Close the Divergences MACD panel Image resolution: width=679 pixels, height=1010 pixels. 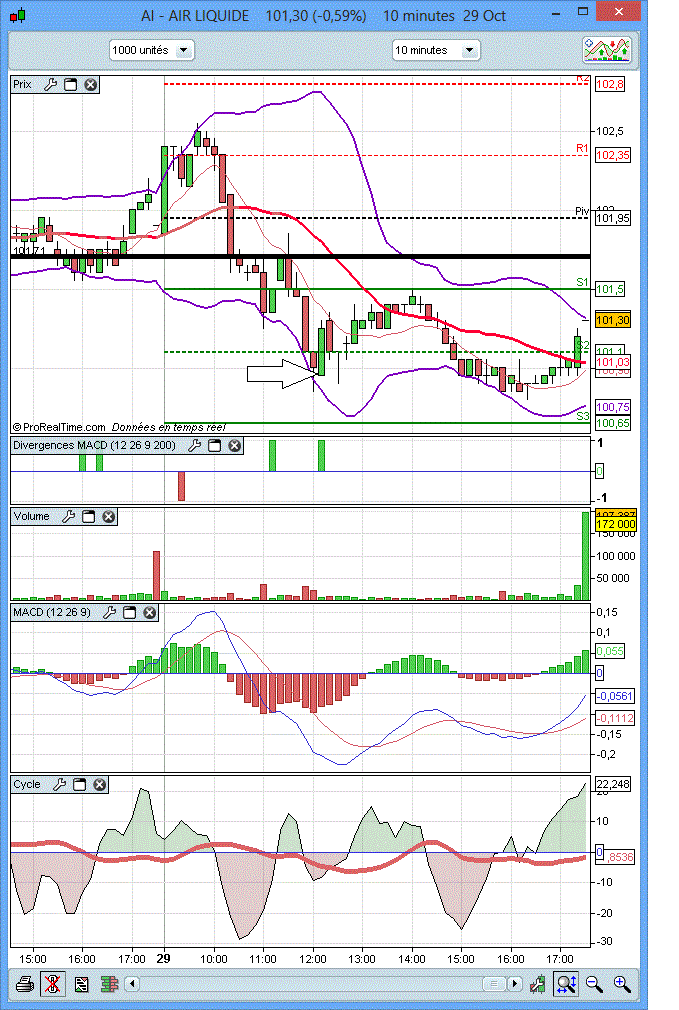235,445
